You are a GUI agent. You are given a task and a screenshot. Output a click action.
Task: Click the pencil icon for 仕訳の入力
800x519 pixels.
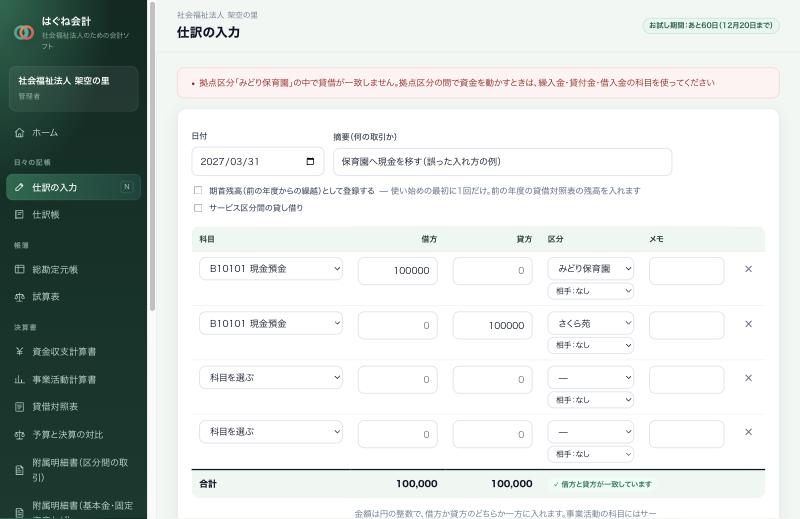(19, 187)
